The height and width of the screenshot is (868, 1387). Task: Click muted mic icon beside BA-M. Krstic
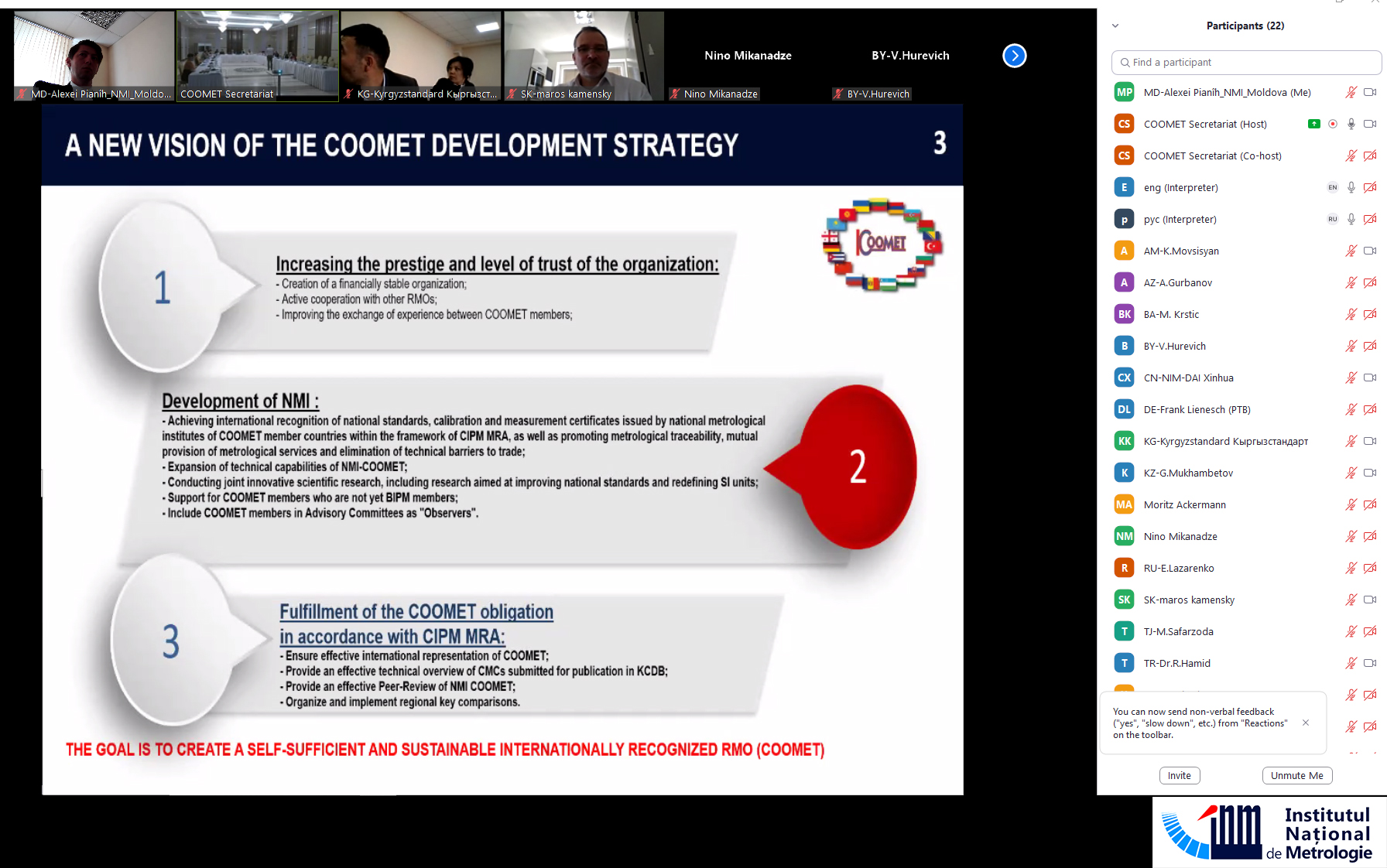(x=1351, y=314)
